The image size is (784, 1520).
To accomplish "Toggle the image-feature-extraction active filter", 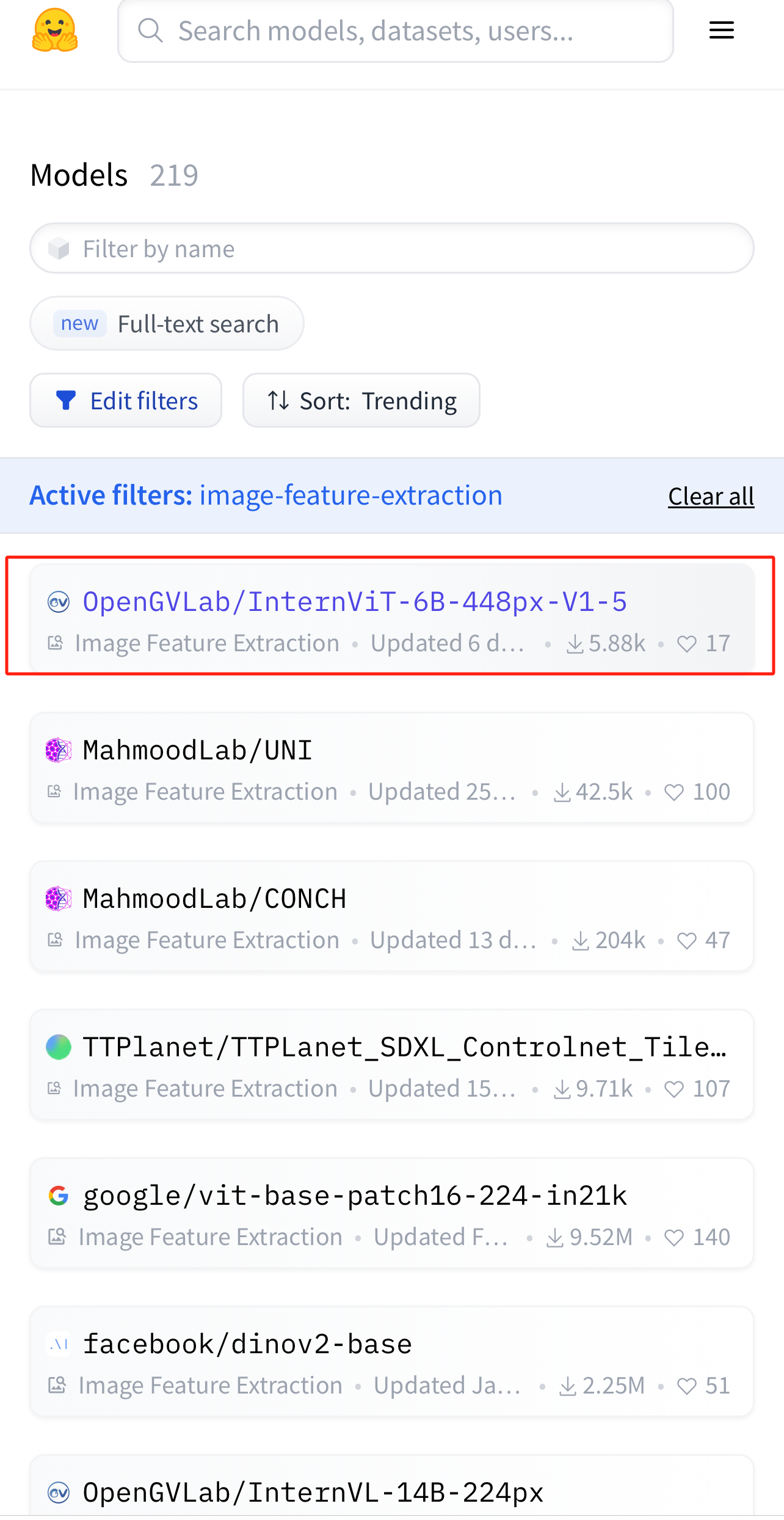I will tap(350, 495).
